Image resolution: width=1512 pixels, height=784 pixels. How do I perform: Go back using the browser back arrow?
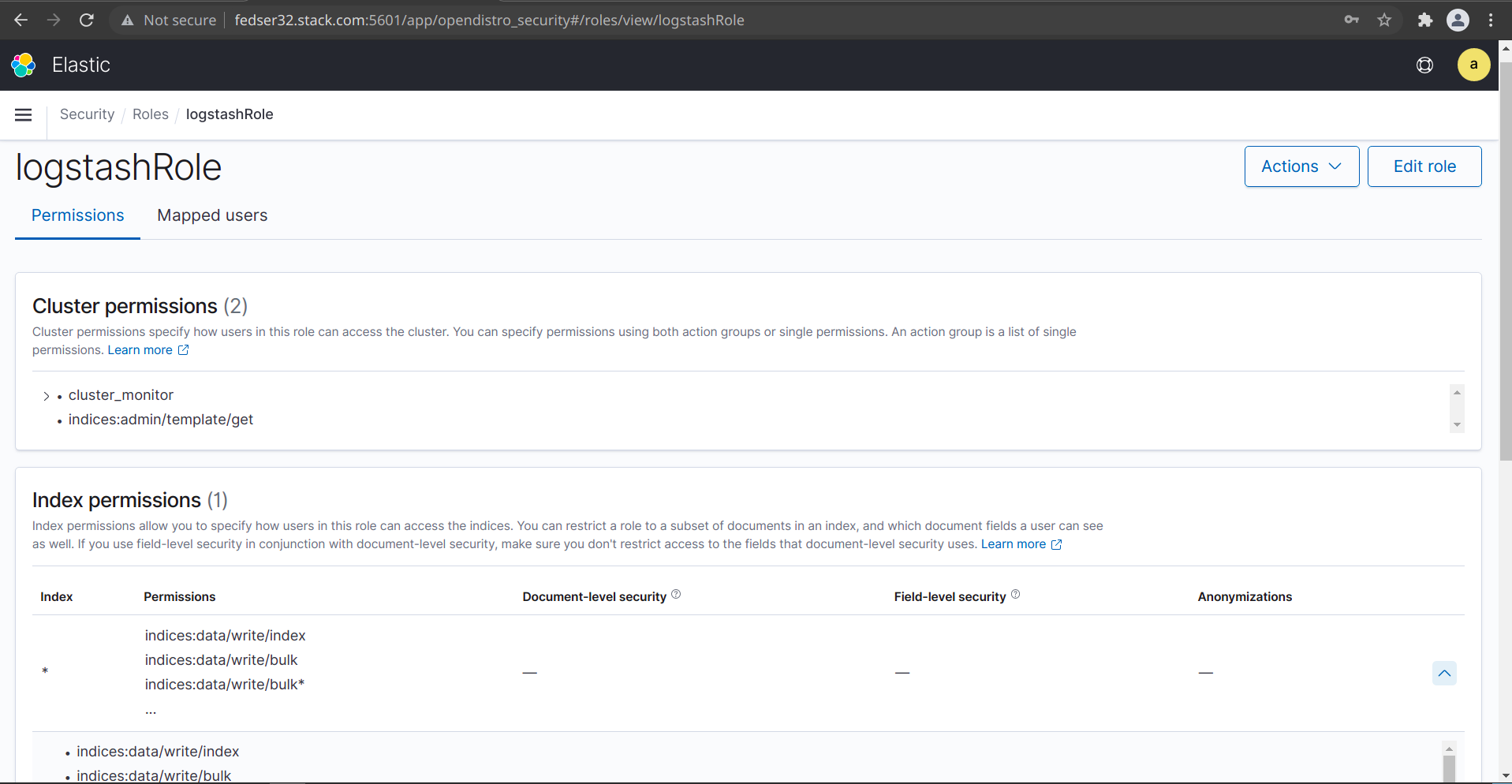tap(21, 21)
